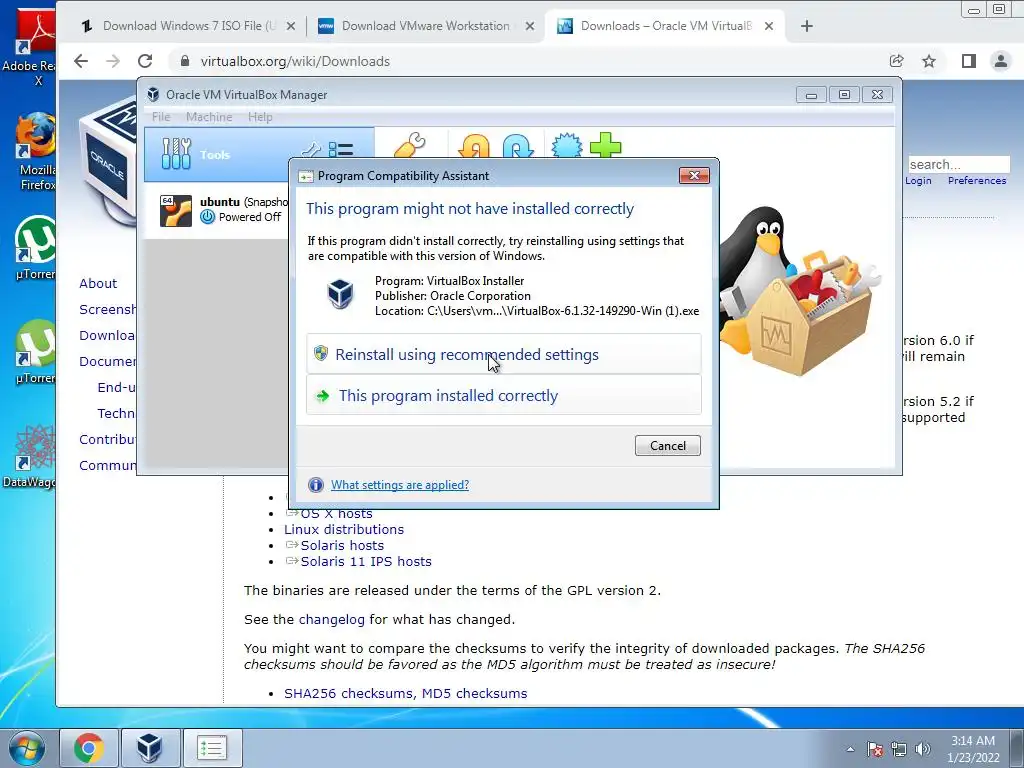Minimize the VirtualBox Manager window
Image resolution: width=1024 pixels, height=768 pixels.
[x=811, y=95]
